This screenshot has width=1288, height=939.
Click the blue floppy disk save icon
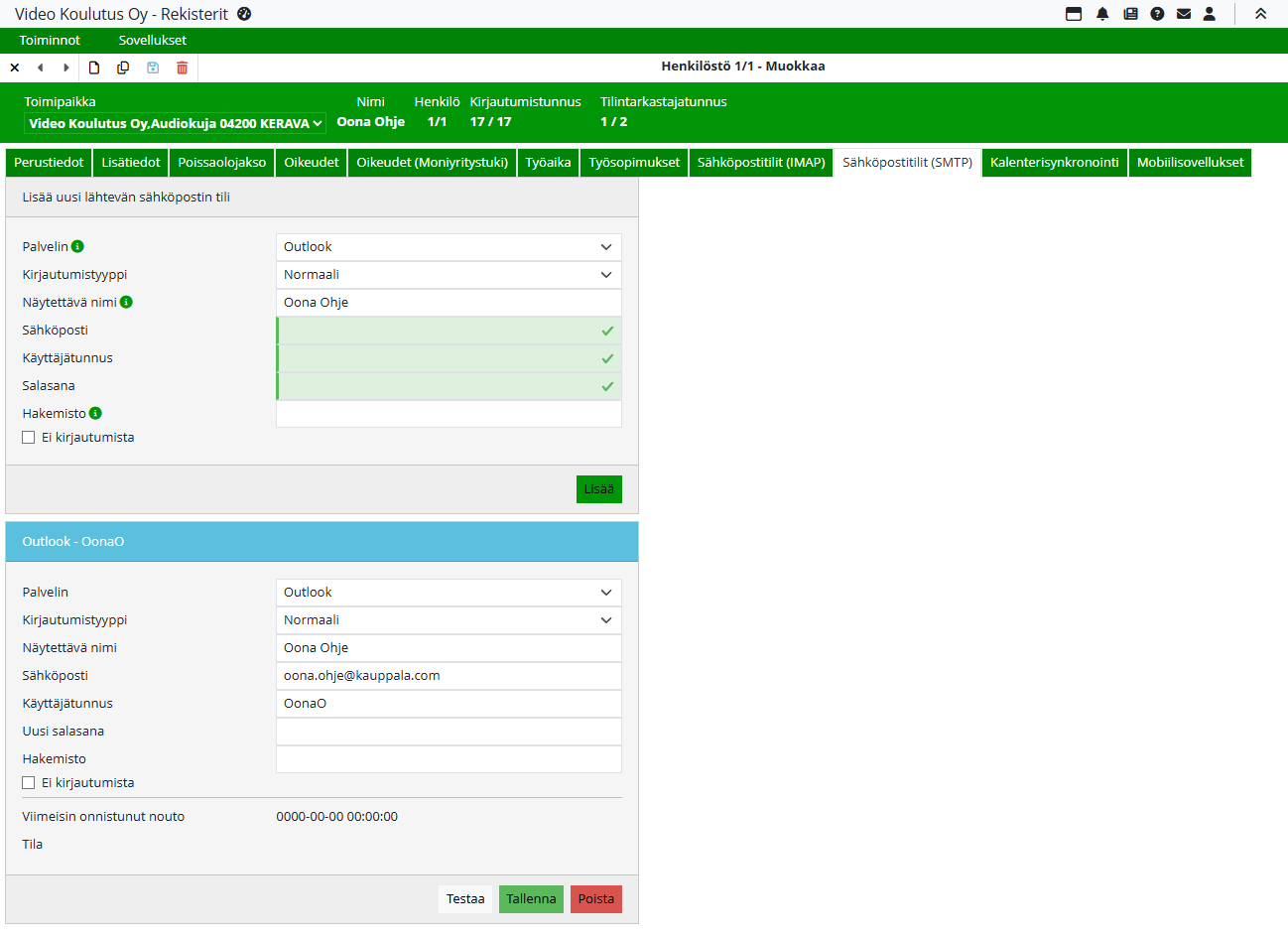point(153,67)
